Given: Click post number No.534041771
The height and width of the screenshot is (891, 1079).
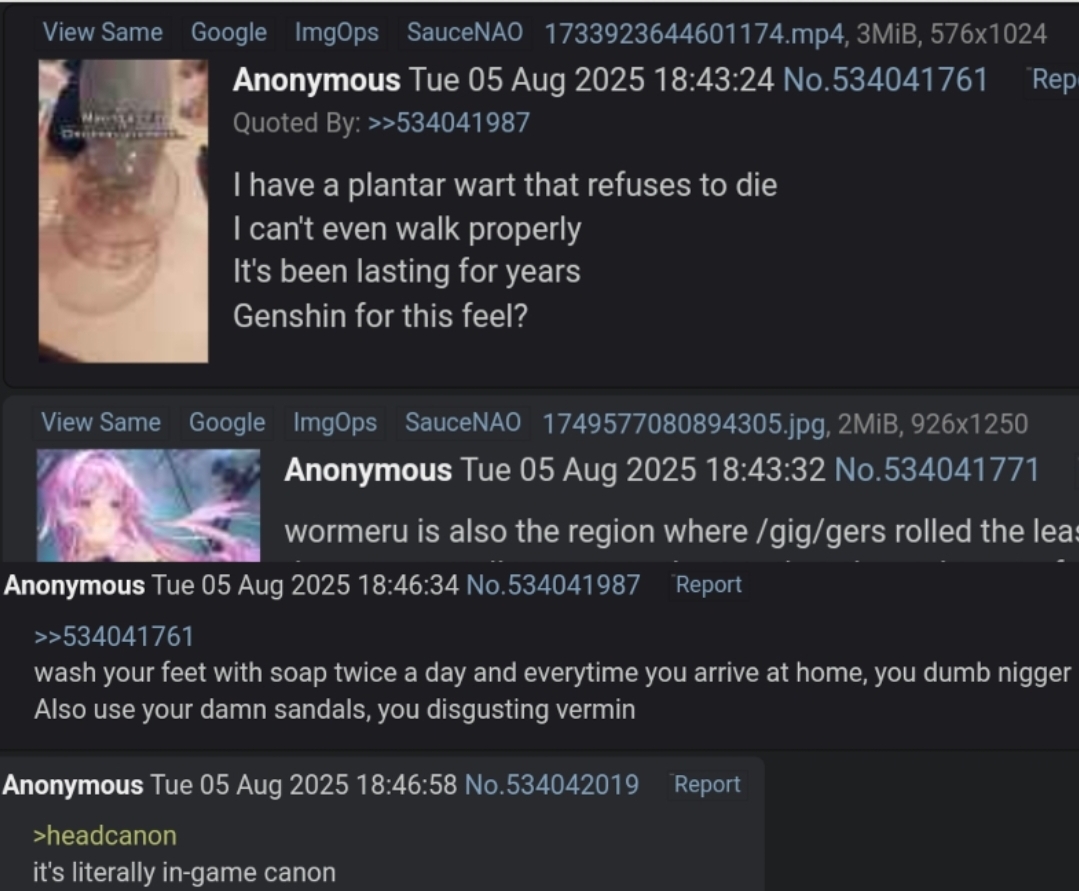Looking at the screenshot, I should coord(937,470).
